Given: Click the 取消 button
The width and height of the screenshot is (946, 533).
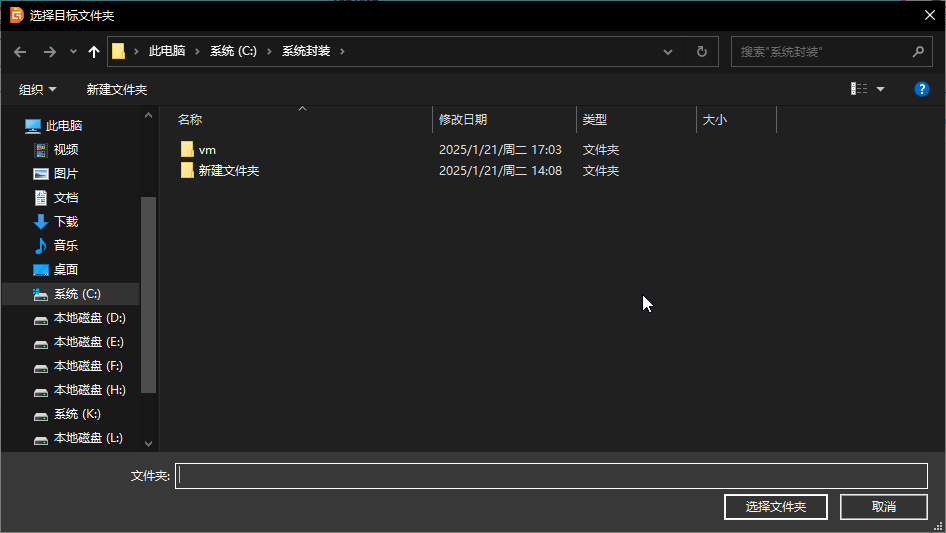Looking at the screenshot, I should tap(884, 507).
